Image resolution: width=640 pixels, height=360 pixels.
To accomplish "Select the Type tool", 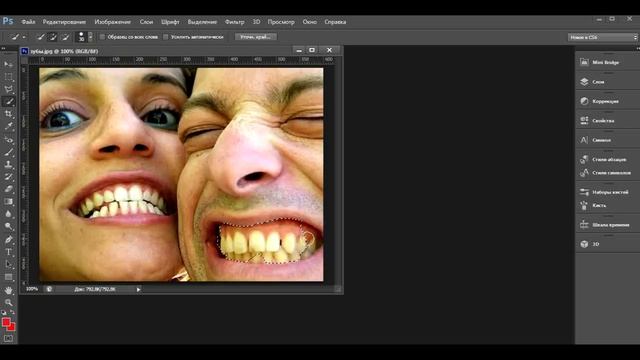I will (8, 252).
